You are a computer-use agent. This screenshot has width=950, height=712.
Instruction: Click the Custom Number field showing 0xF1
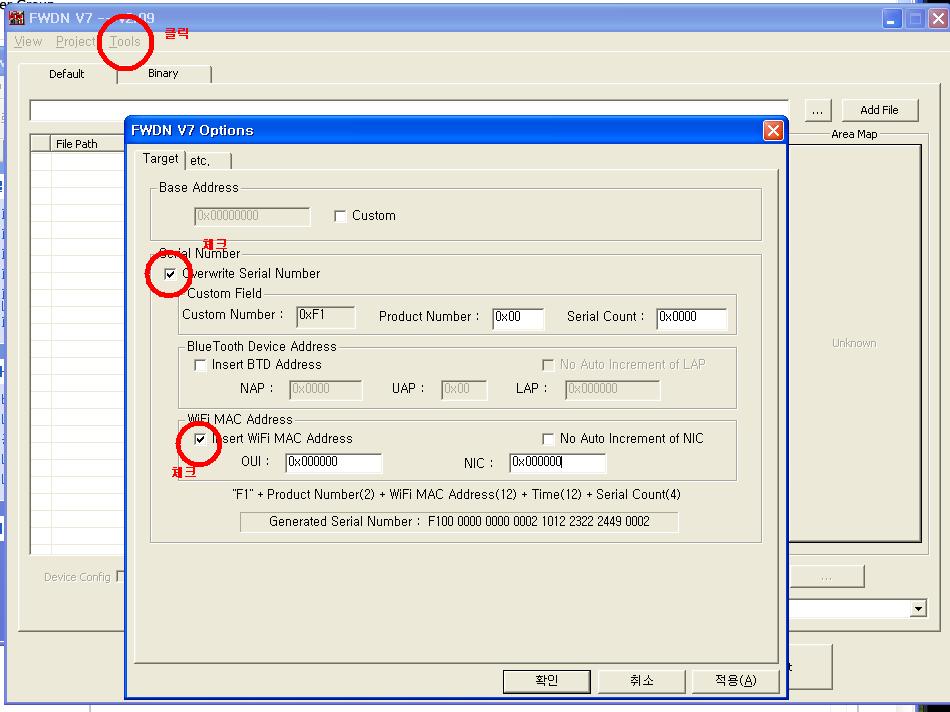pyautogui.click(x=325, y=316)
